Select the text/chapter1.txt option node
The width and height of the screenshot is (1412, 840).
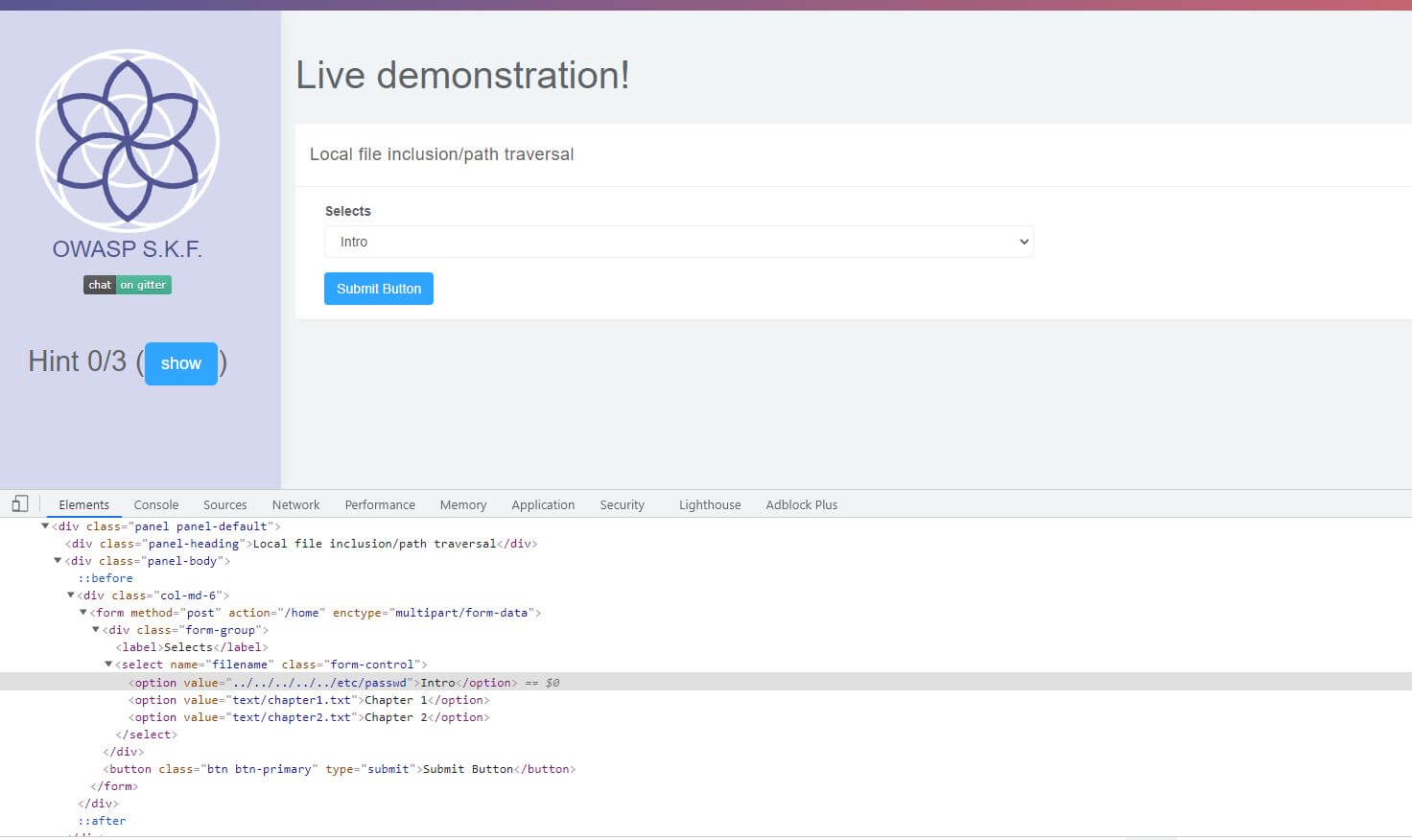tap(309, 700)
